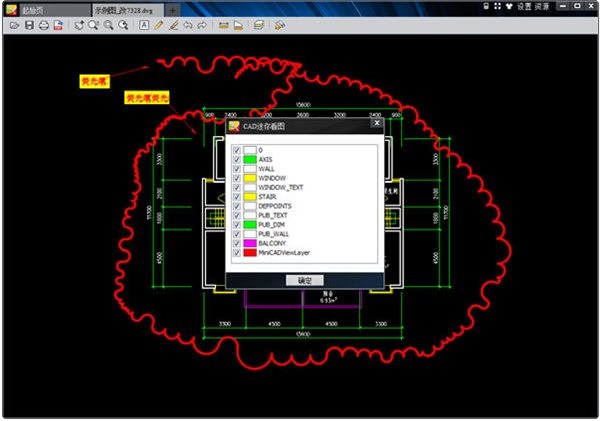Toggle the WINDOW layer checkbox

coord(237,178)
